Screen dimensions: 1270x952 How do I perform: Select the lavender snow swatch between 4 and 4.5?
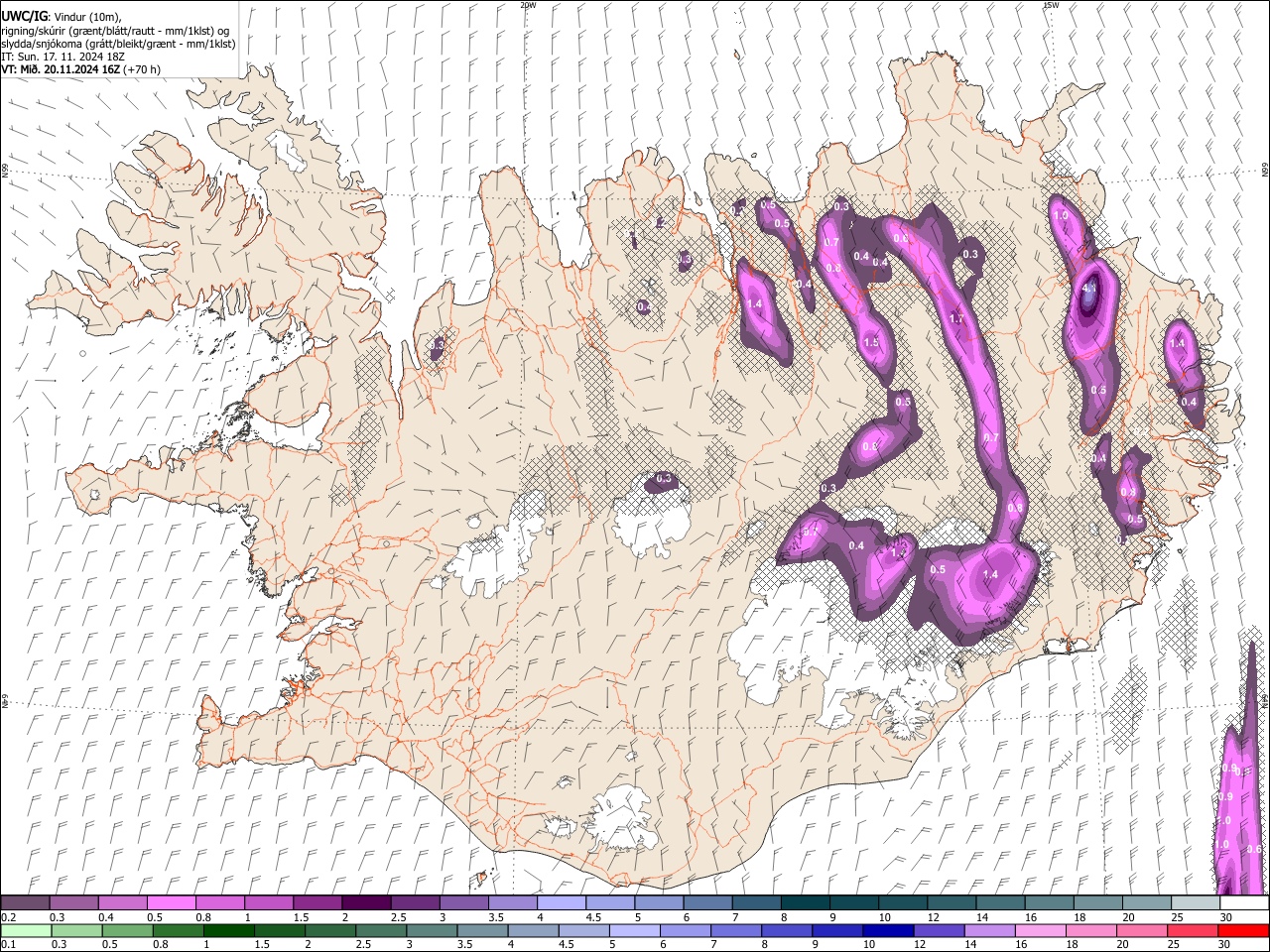(x=561, y=902)
